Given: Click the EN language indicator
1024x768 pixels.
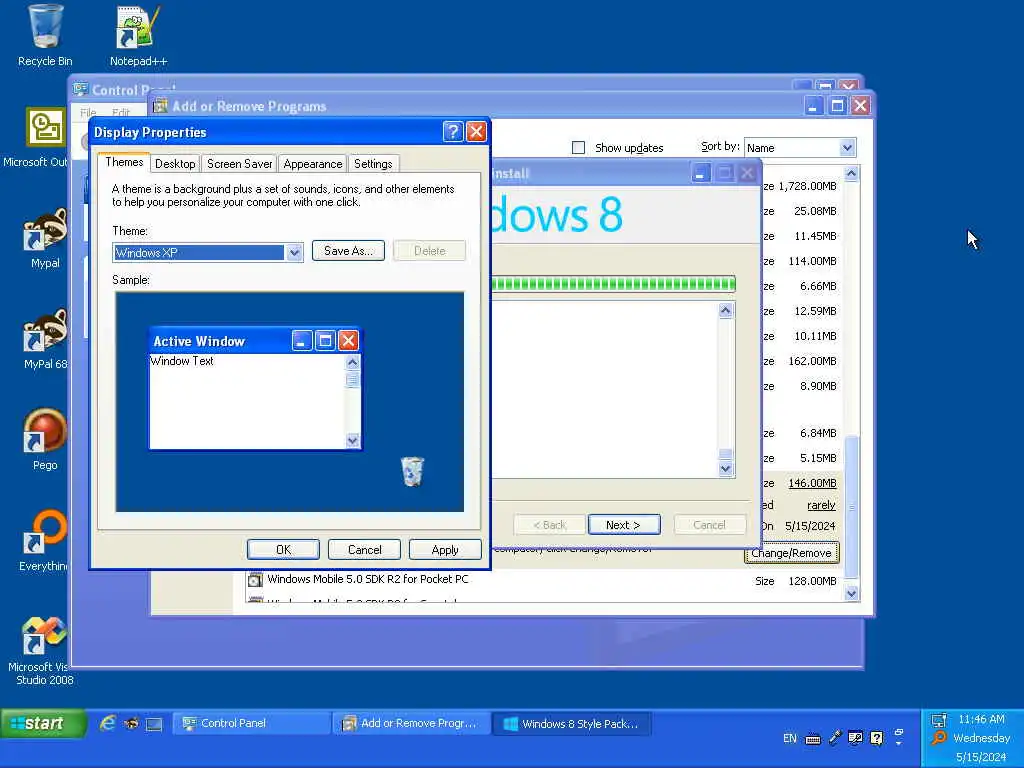Looking at the screenshot, I should pyautogui.click(x=790, y=738).
